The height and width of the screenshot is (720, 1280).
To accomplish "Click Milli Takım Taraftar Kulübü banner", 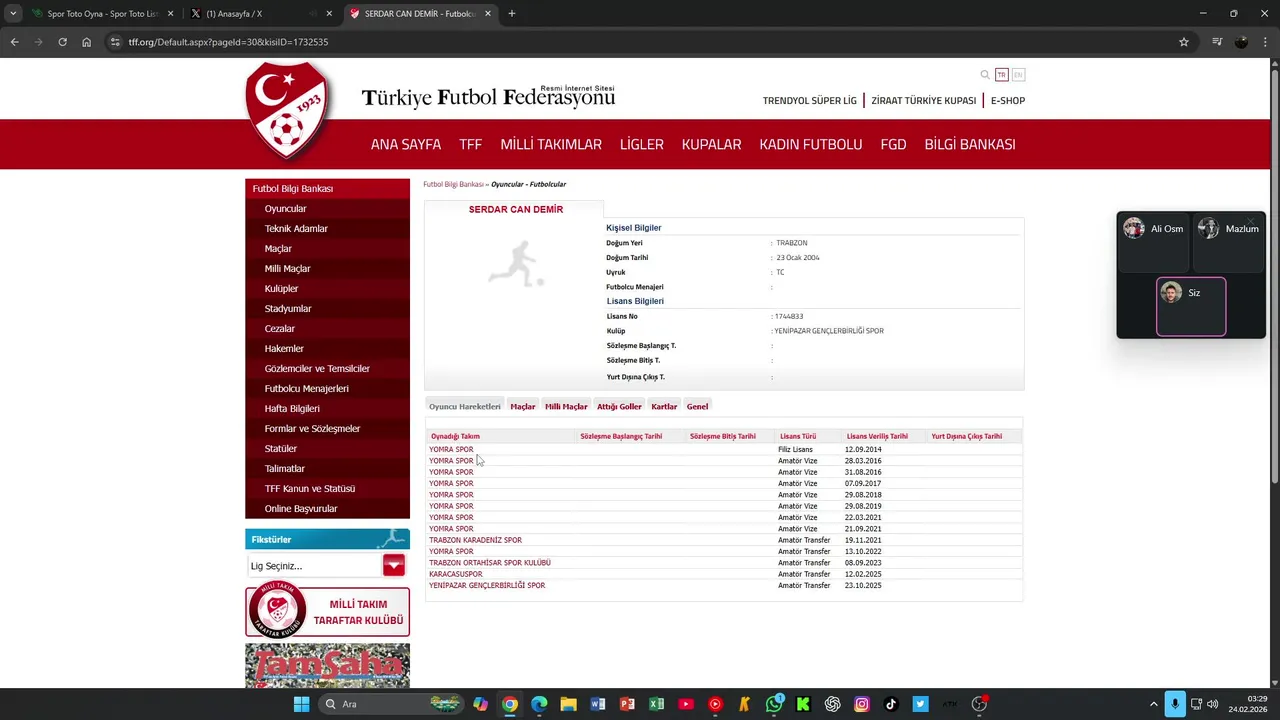I will point(328,612).
